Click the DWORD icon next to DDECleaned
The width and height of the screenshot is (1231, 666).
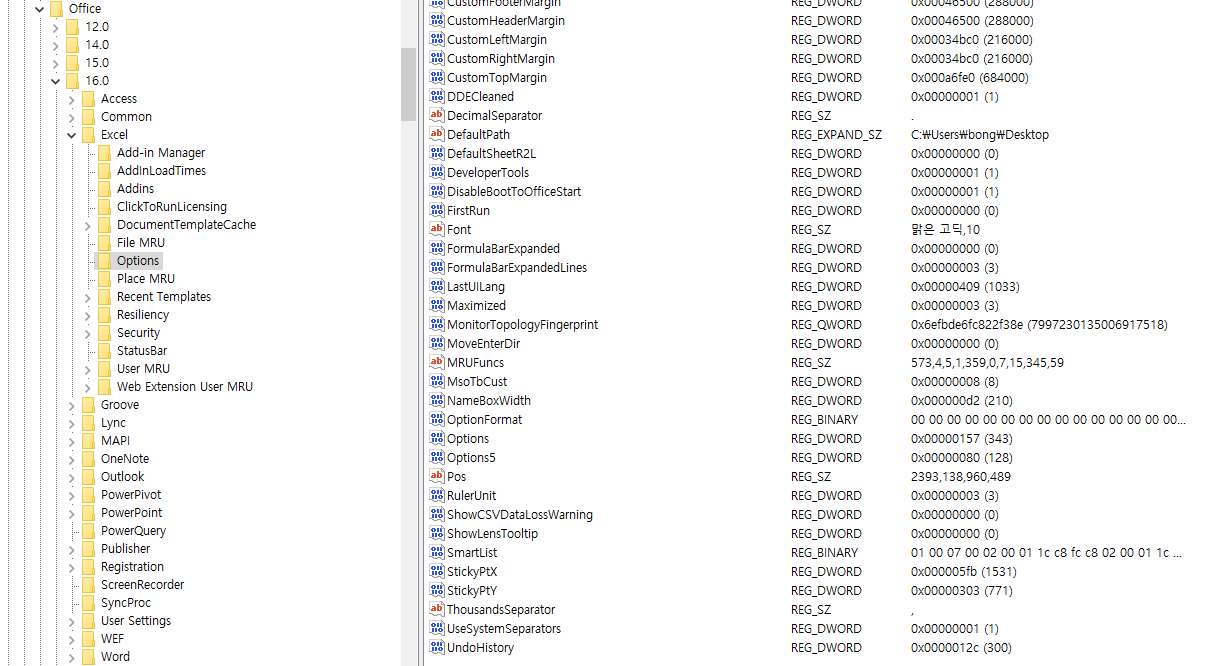pos(436,97)
